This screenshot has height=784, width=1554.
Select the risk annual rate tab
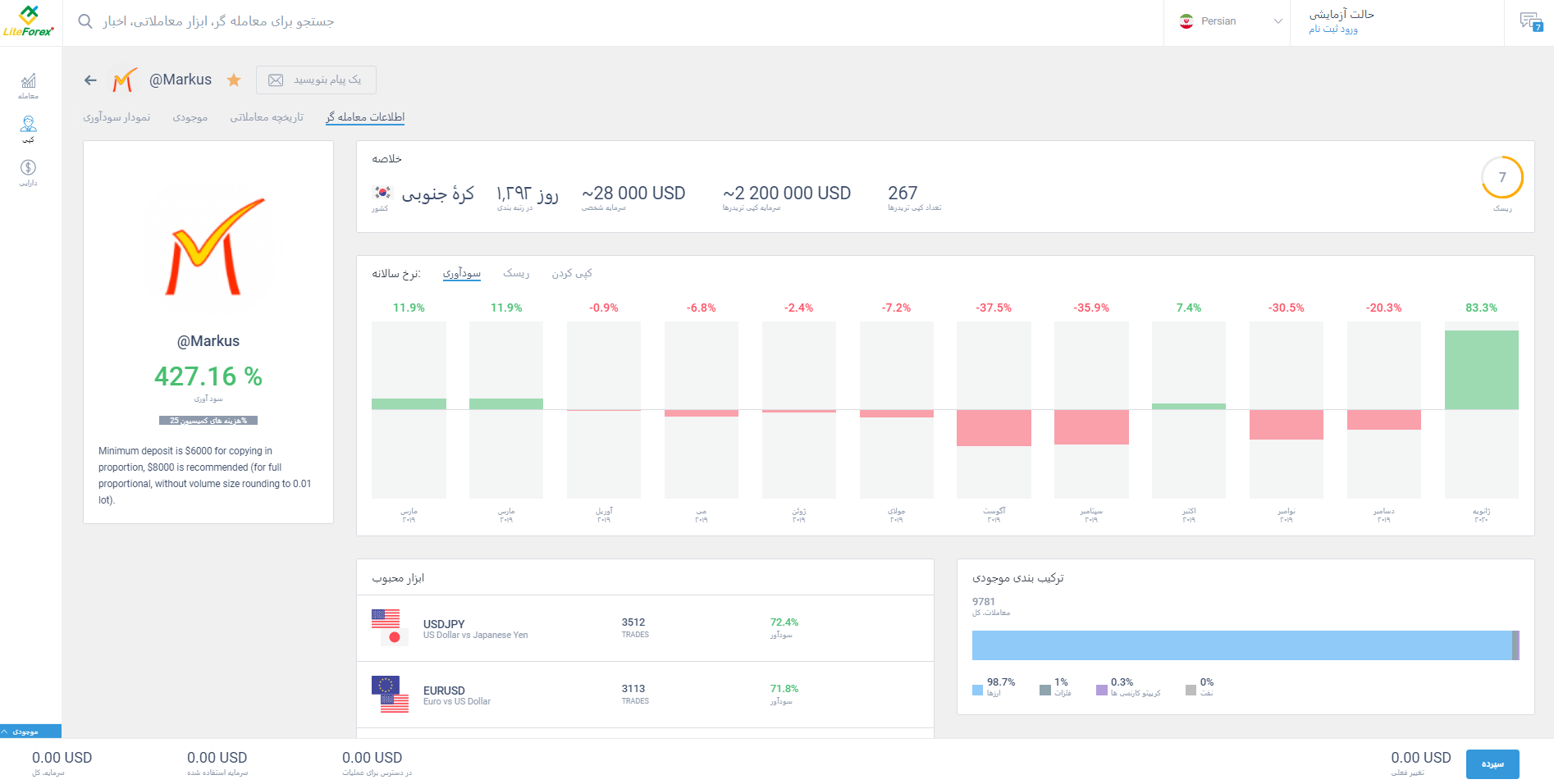pos(516,273)
